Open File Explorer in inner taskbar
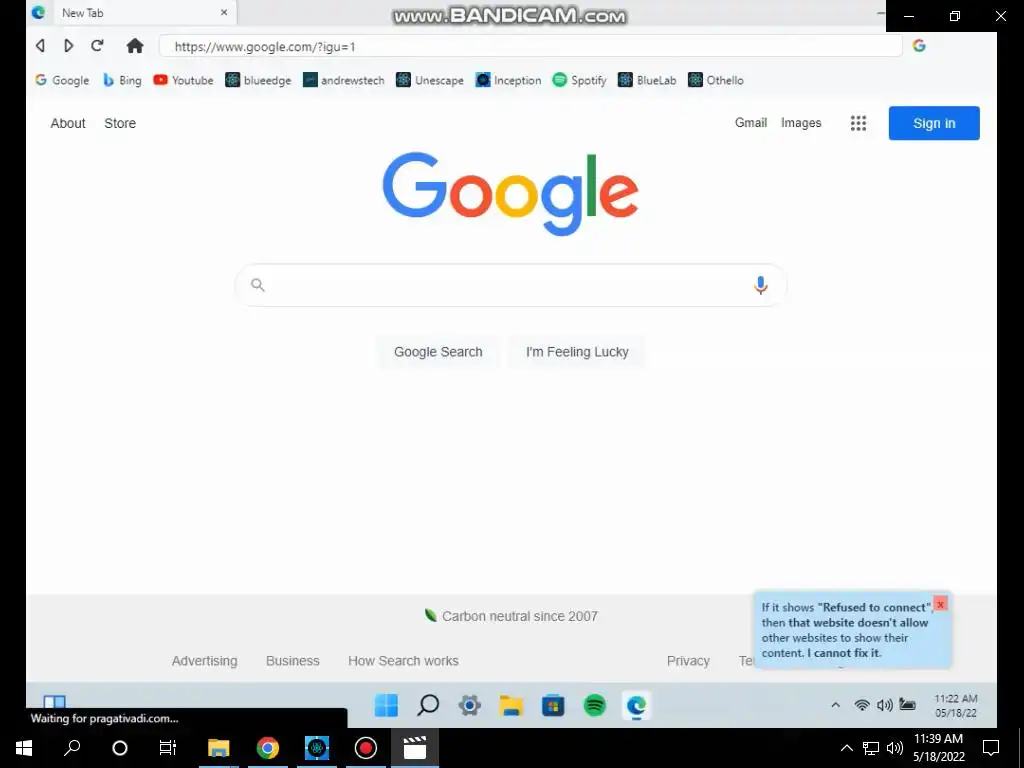 coord(511,705)
